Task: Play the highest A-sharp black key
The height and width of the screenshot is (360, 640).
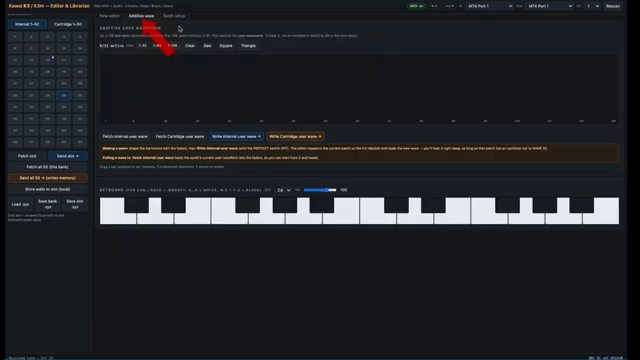Action: click(582, 205)
